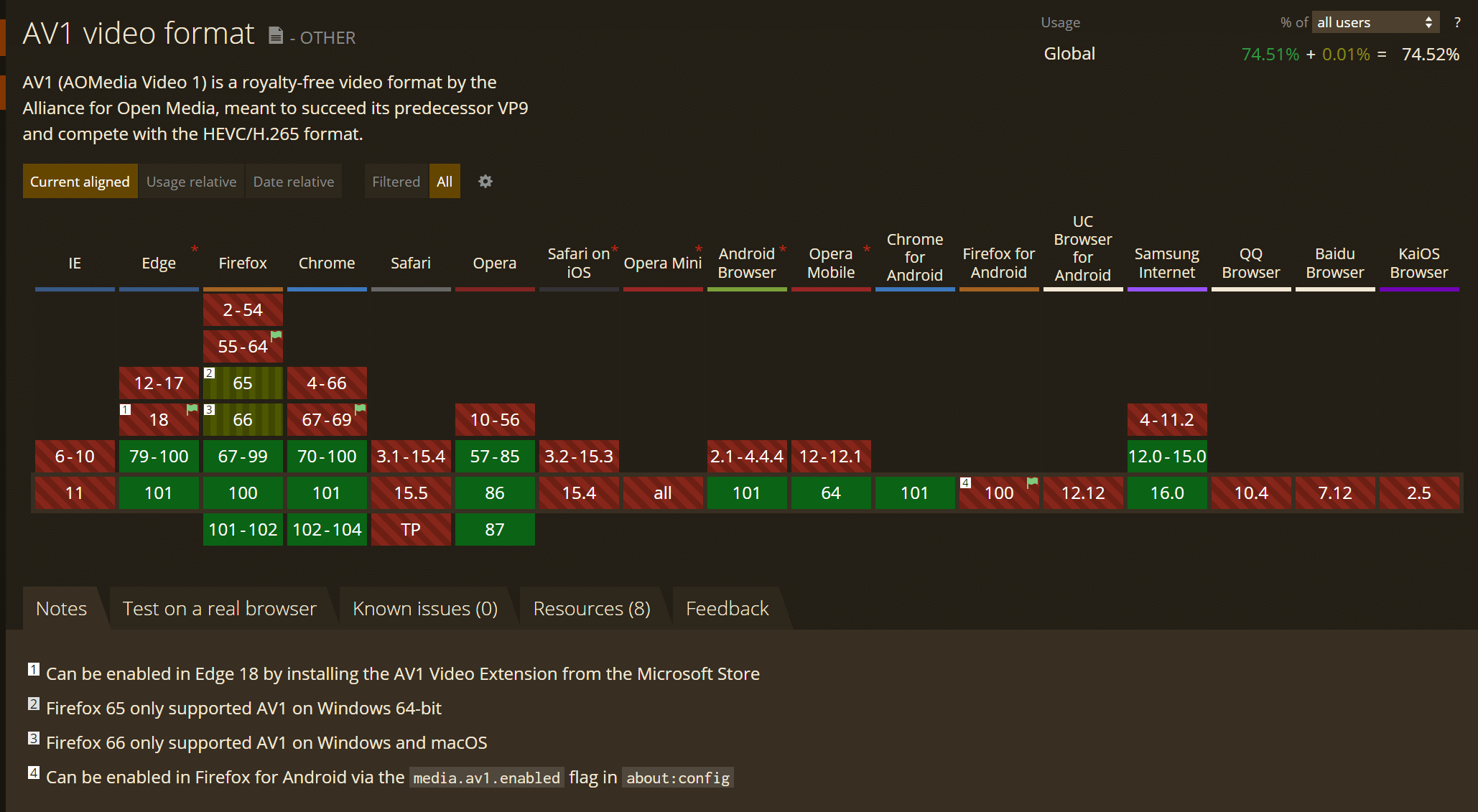The width and height of the screenshot is (1478, 812).
Task: Click the green flag on Edge 18 cell
Action: [192, 409]
